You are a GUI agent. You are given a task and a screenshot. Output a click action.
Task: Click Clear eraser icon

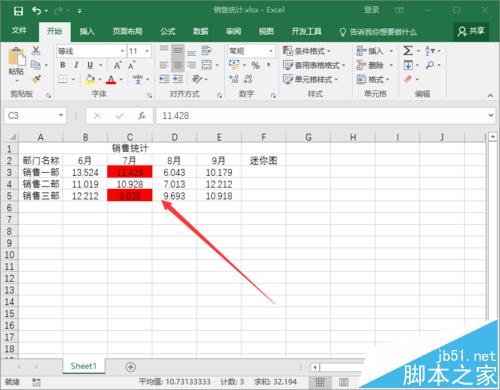408,79
